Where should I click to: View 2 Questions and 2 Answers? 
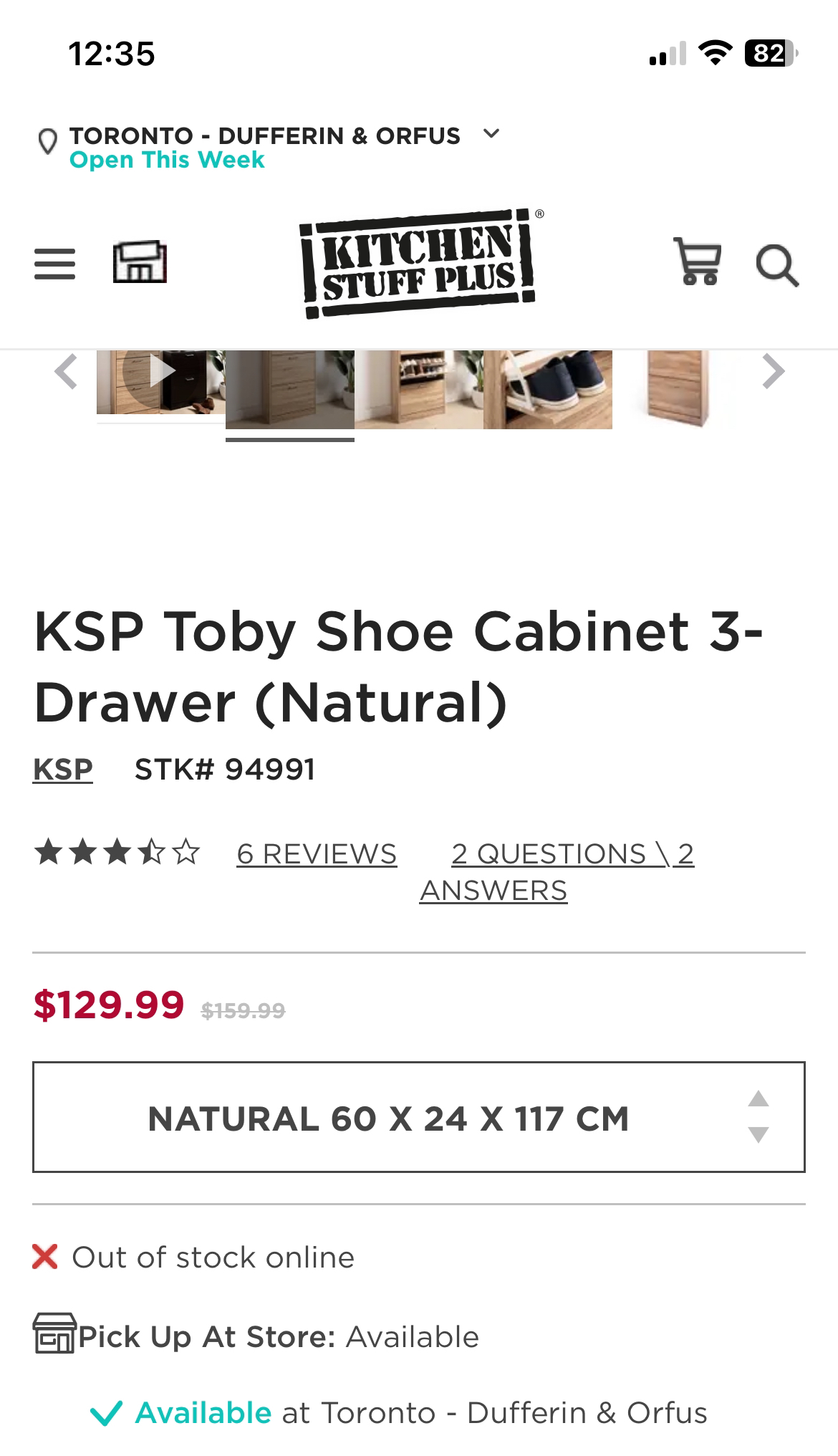[x=557, y=871]
